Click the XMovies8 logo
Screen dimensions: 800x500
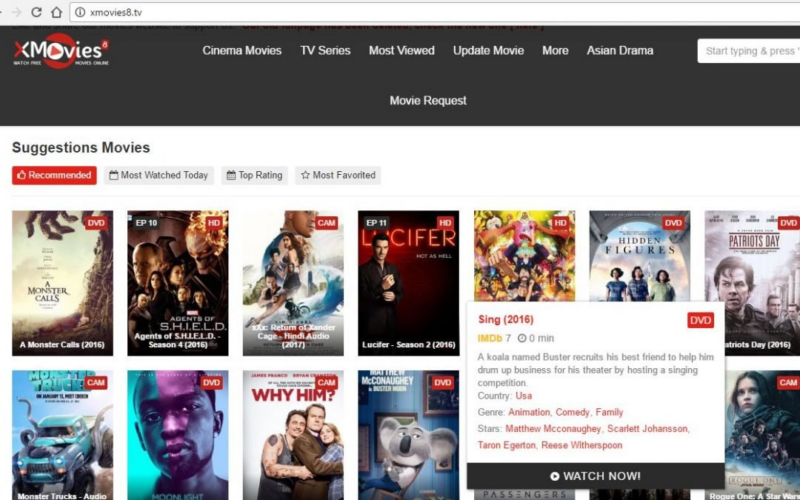point(60,51)
